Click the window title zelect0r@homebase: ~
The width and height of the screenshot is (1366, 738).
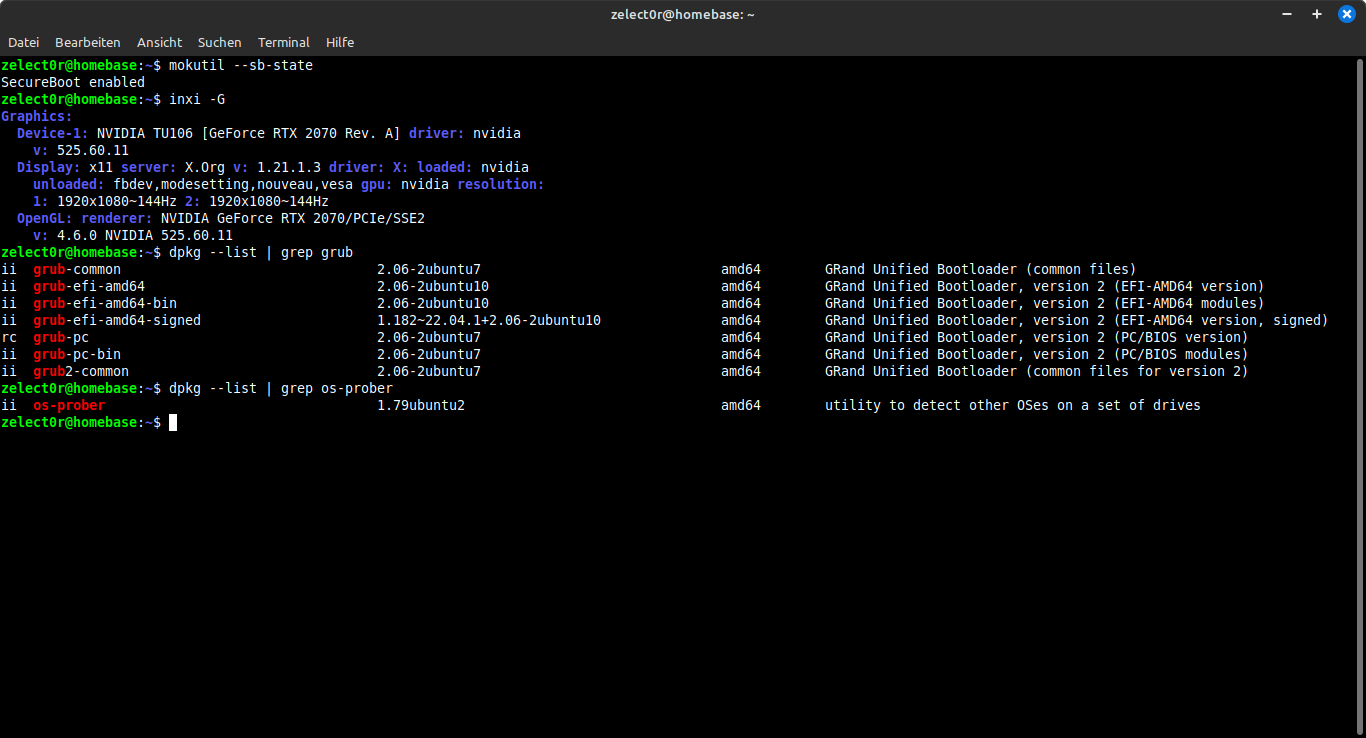[683, 14]
